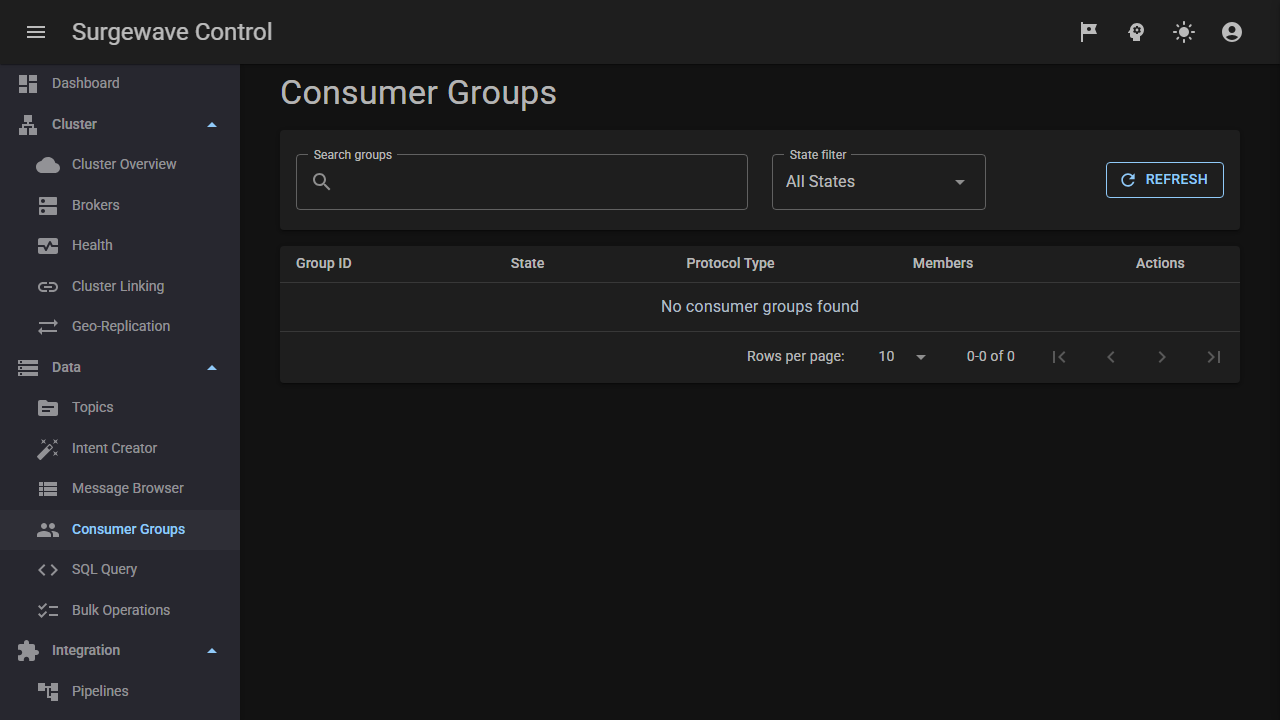Screen dimensions: 1280x720
Task: Click the Group ID column header
Action: click(x=324, y=264)
